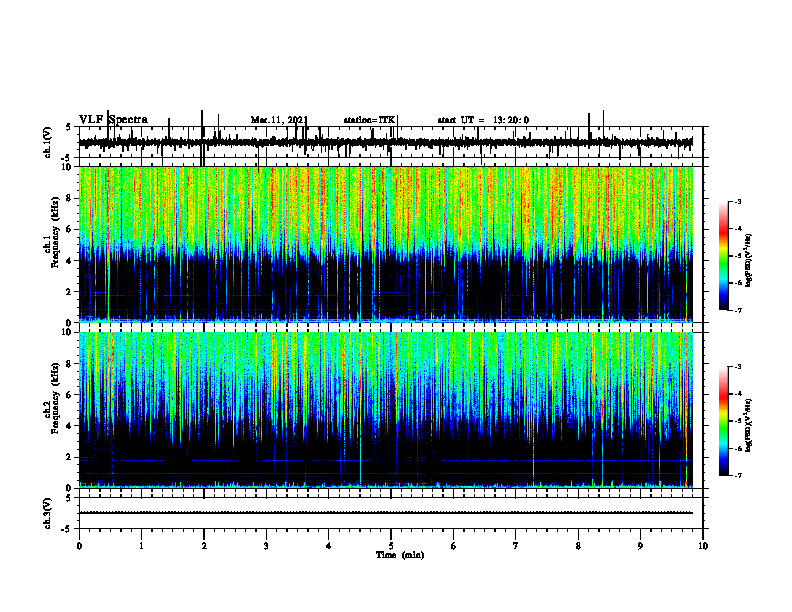The width and height of the screenshot is (792, 612).
Task: Select the log(PSD) label beside ch.1 color bar
Action: tap(749, 261)
